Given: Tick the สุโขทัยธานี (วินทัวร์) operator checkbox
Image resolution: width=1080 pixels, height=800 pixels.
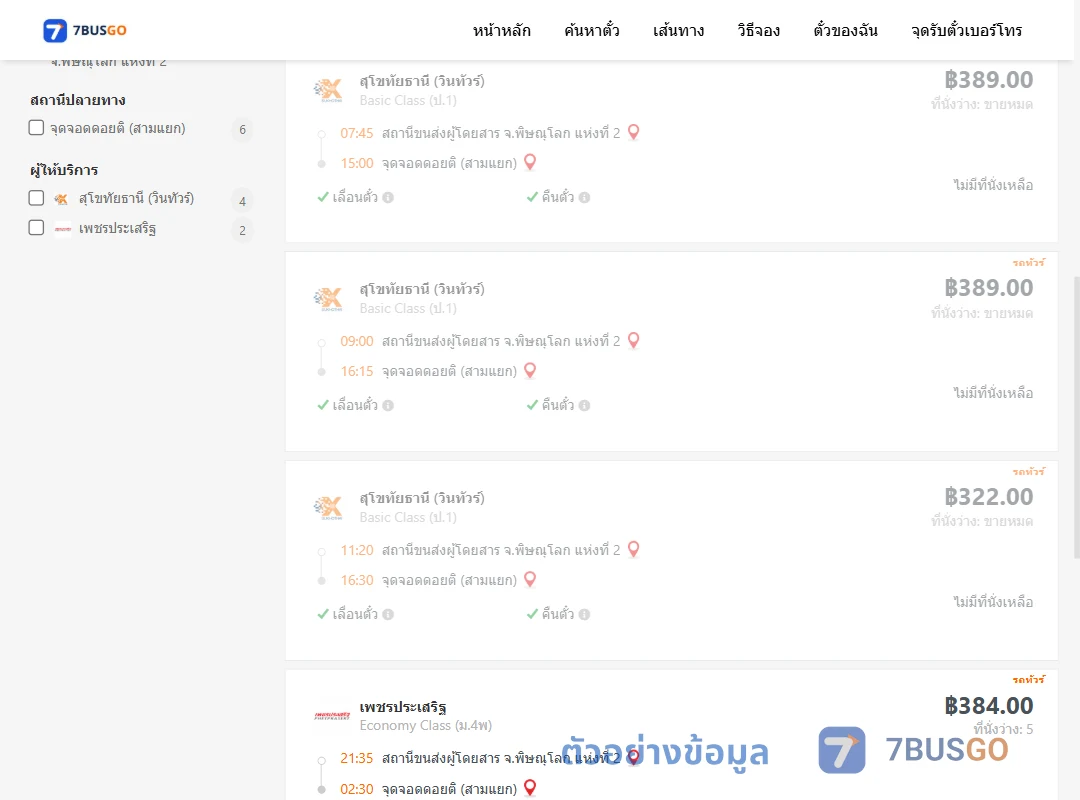Looking at the screenshot, I should (37, 198).
